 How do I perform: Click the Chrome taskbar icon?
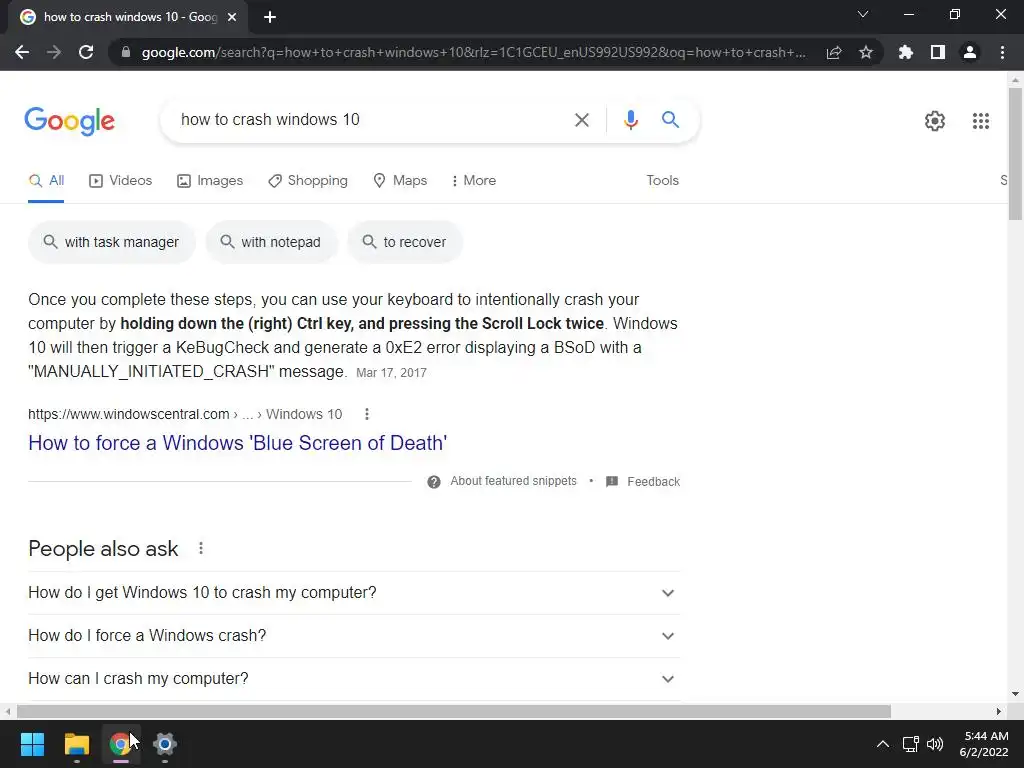click(120, 744)
